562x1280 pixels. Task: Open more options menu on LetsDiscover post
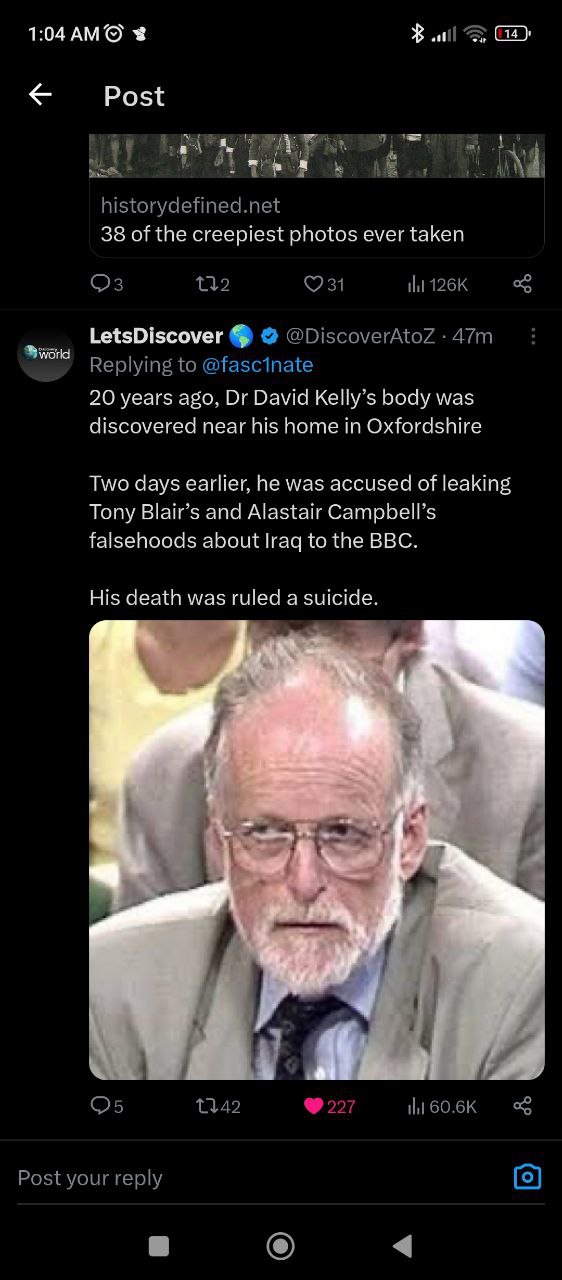coord(532,337)
